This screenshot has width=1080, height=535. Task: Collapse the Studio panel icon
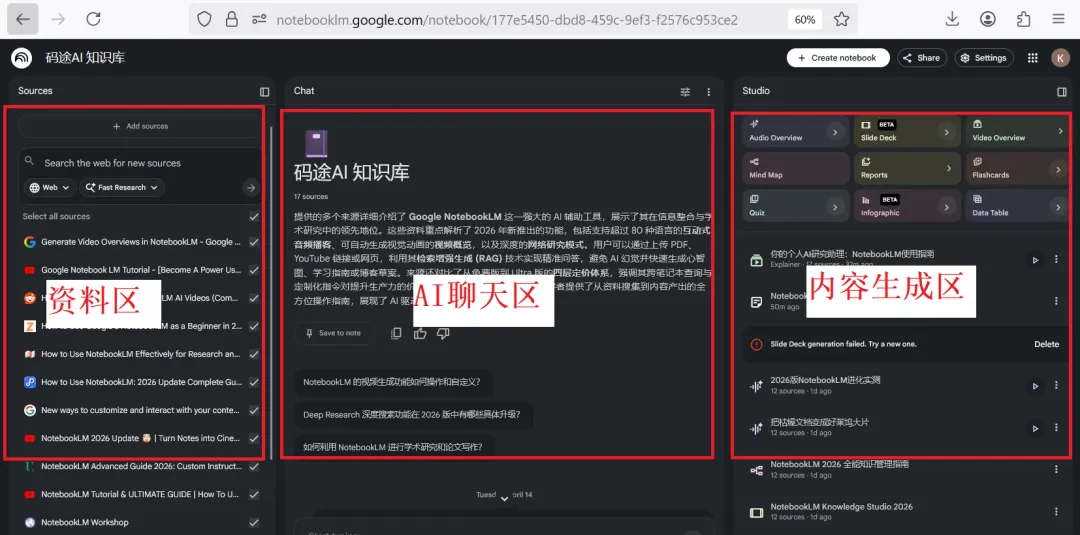[1061, 92]
